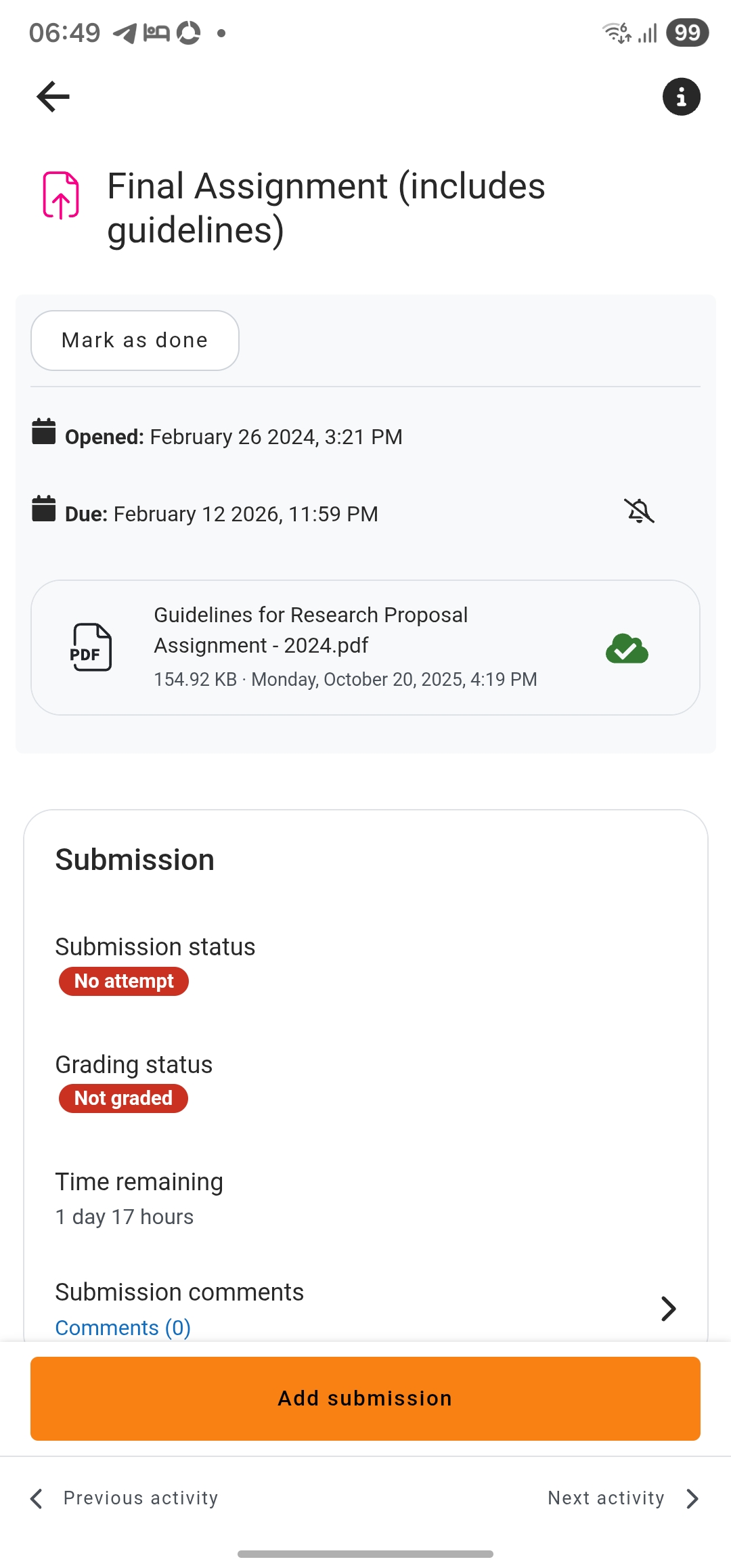Image resolution: width=731 pixels, height=1568 pixels.
Task: Go to previous activity chevron
Action: (37, 1498)
